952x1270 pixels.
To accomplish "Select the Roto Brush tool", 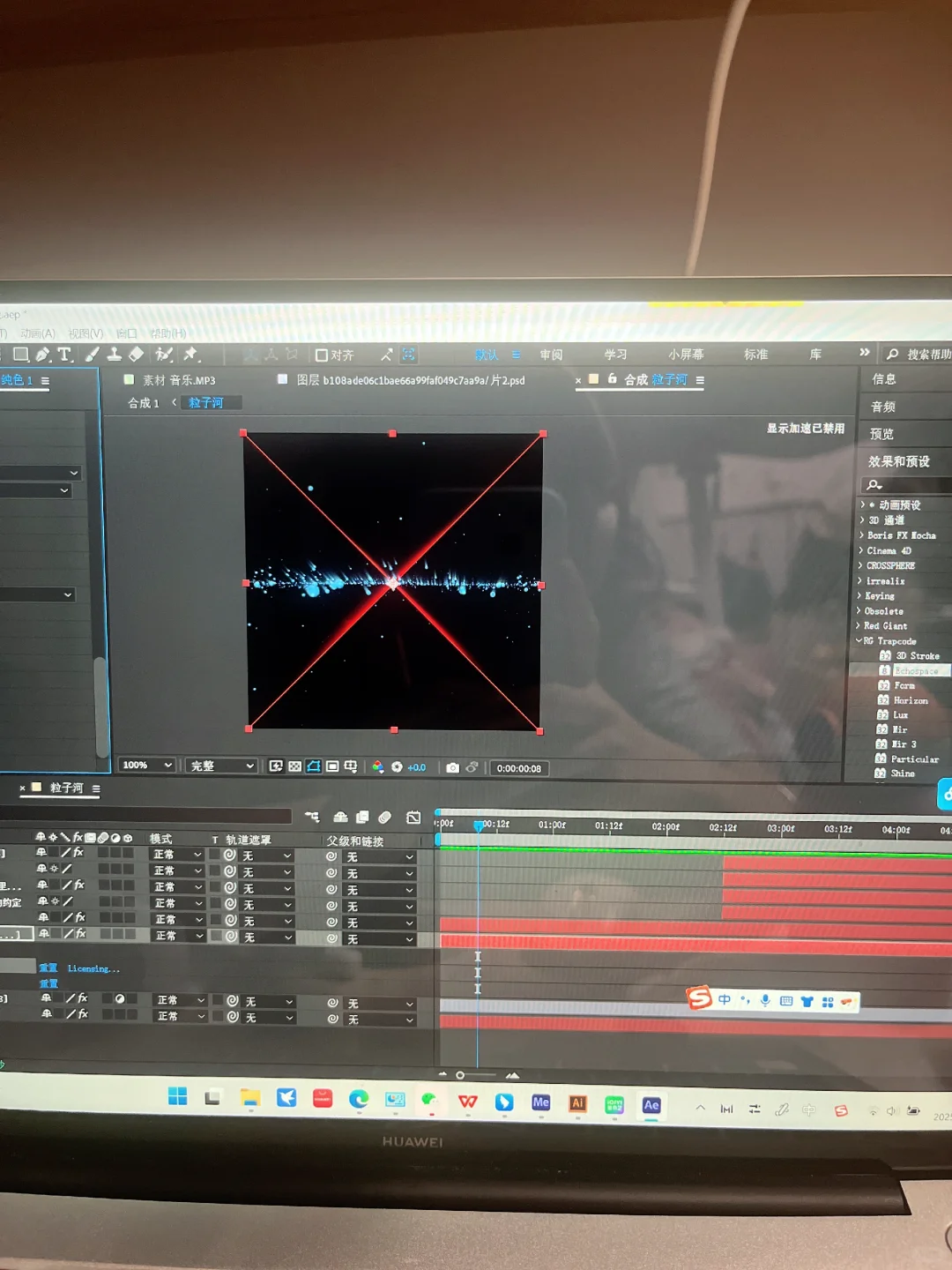I will tap(164, 355).
